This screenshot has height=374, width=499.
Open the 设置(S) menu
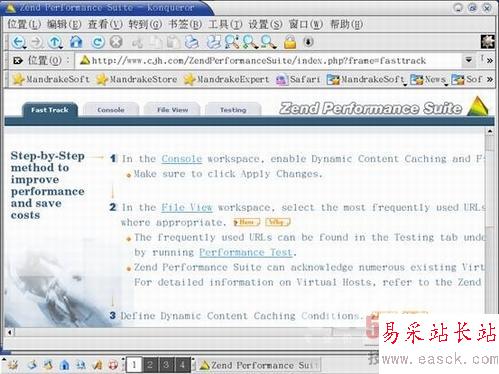tap(265, 24)
